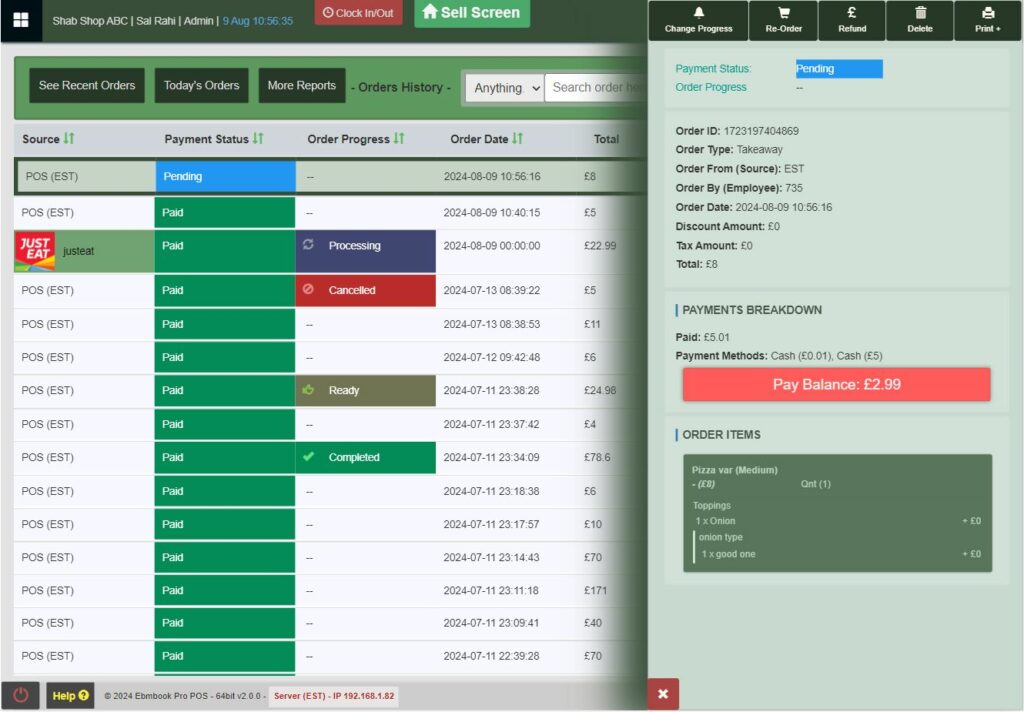Viewport: 1024px width, 712px height.
Task: Sort orders by Order Date
Action: [517, 139]
